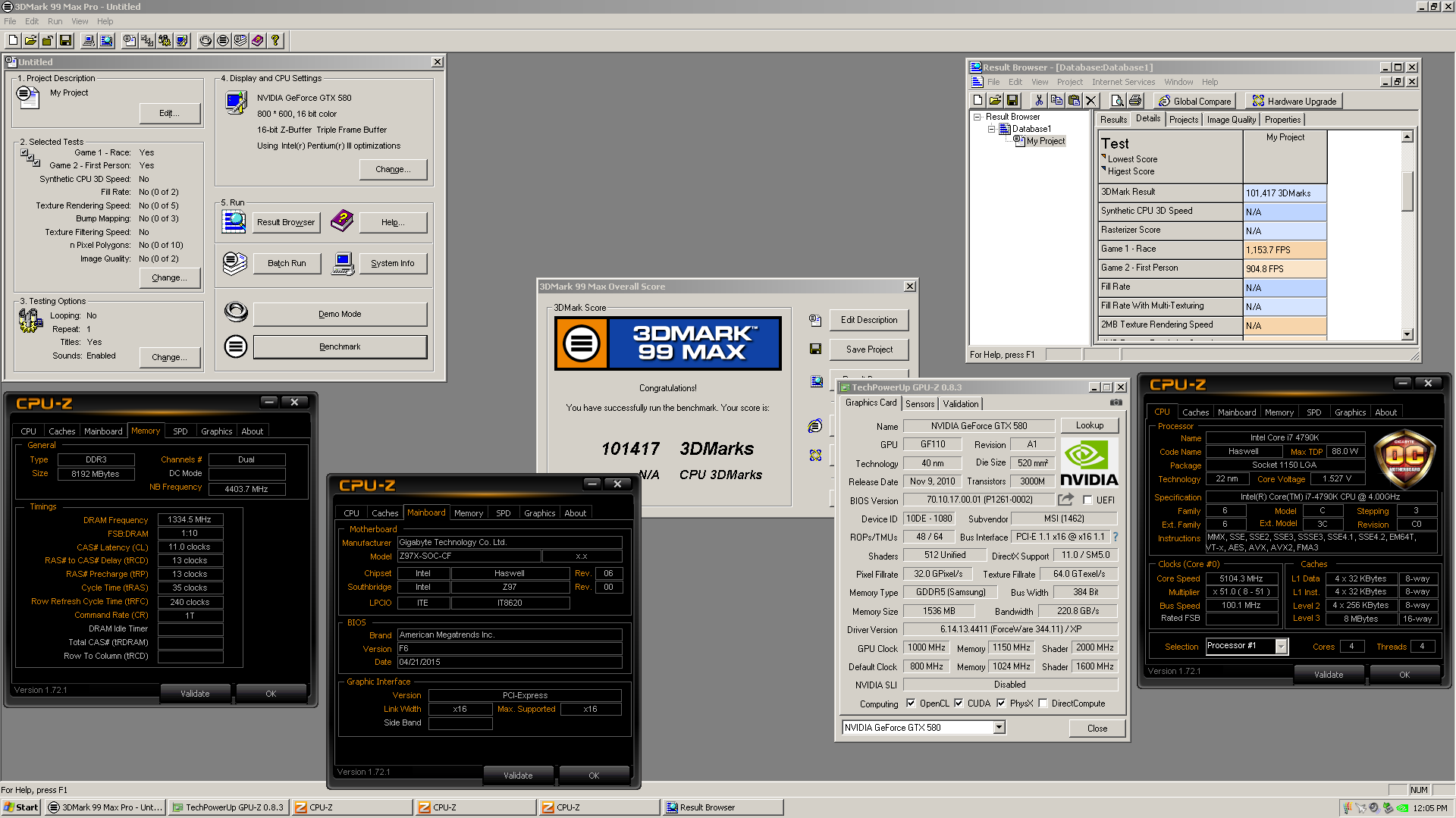The height and width of the screenshot is (818, 1456).
Task: Click the Start button on the taskbar
Action: click(21, 807)
